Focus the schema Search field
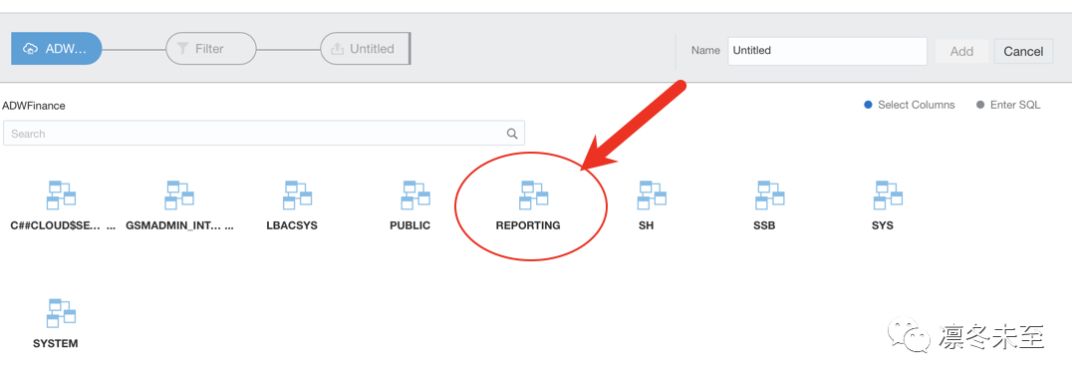Viewport: 1080px width, 385px height. click(x=264, y=134)
